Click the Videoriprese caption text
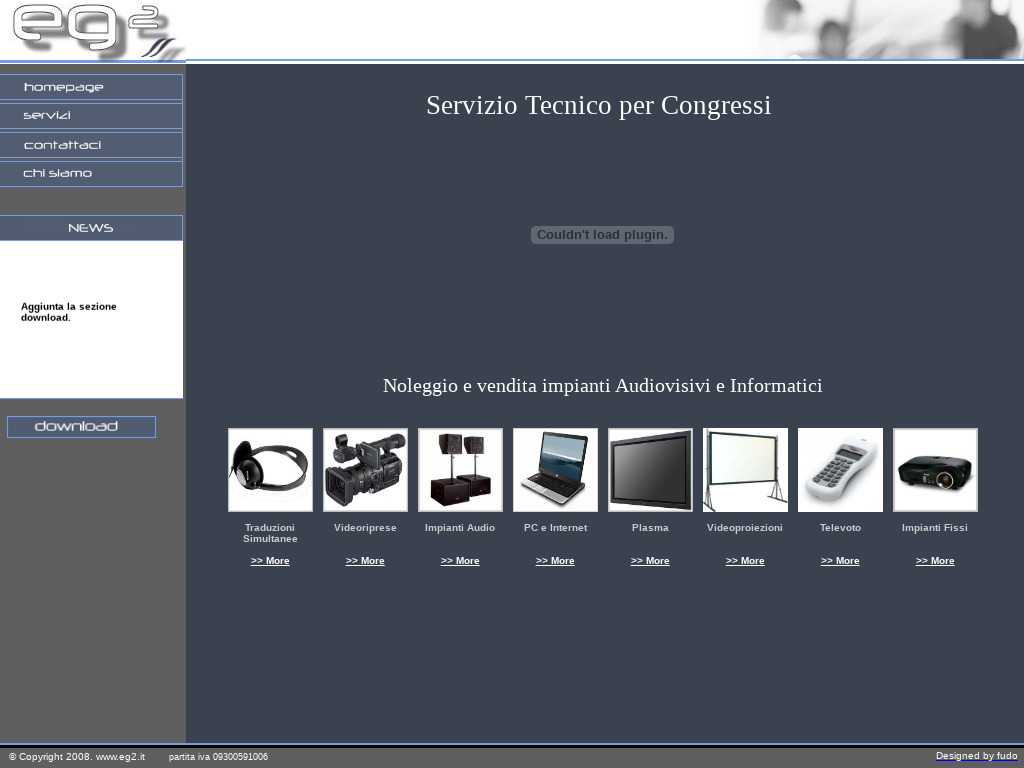 pos(365,528)
